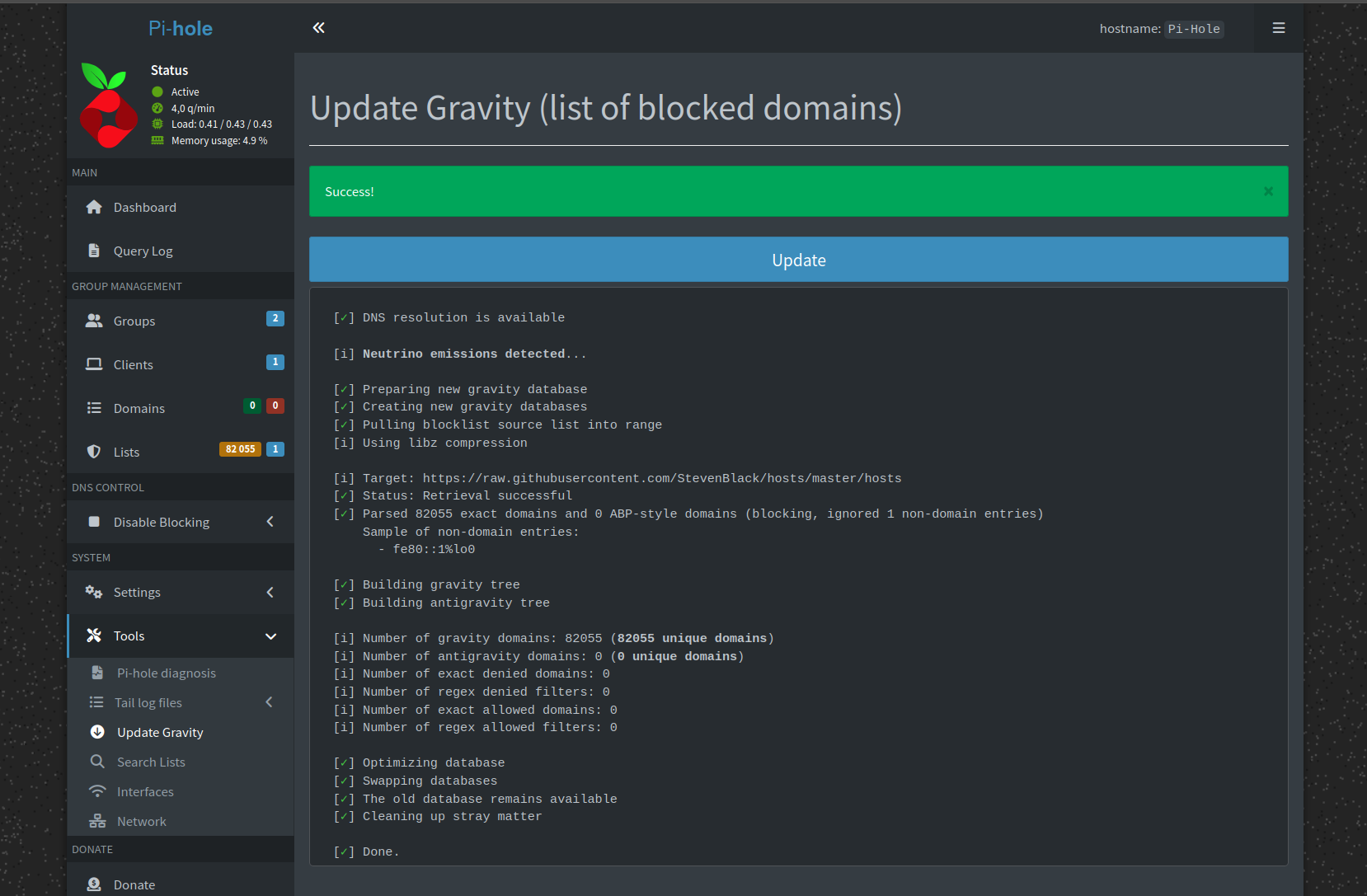Image resolution: width=1367 pixels, height=896 pixels.
Task: Expand the Settings submenu chevron
Action: pyautogui.click(x=270, y=592)
